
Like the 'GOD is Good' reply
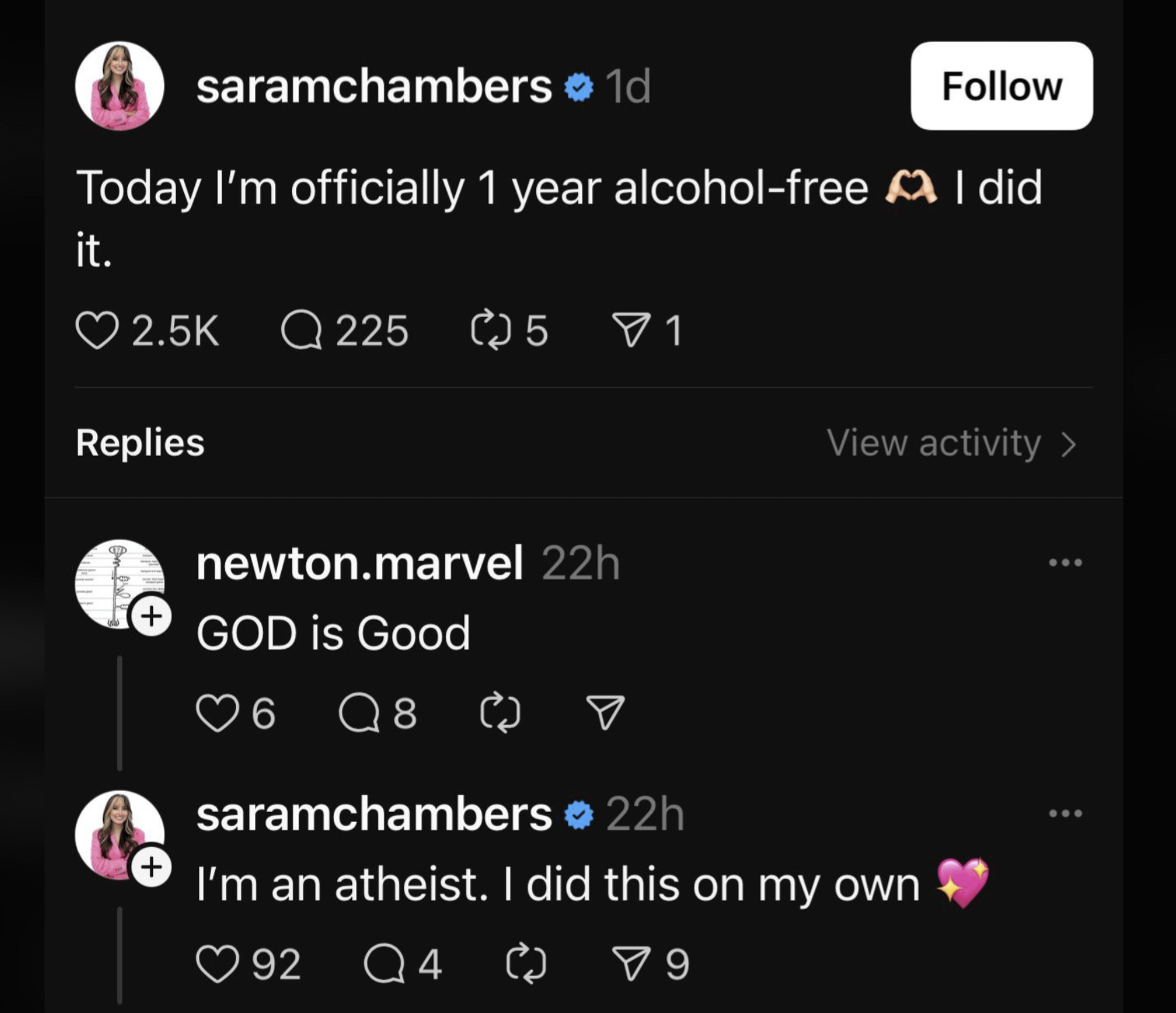pos(217,713)
